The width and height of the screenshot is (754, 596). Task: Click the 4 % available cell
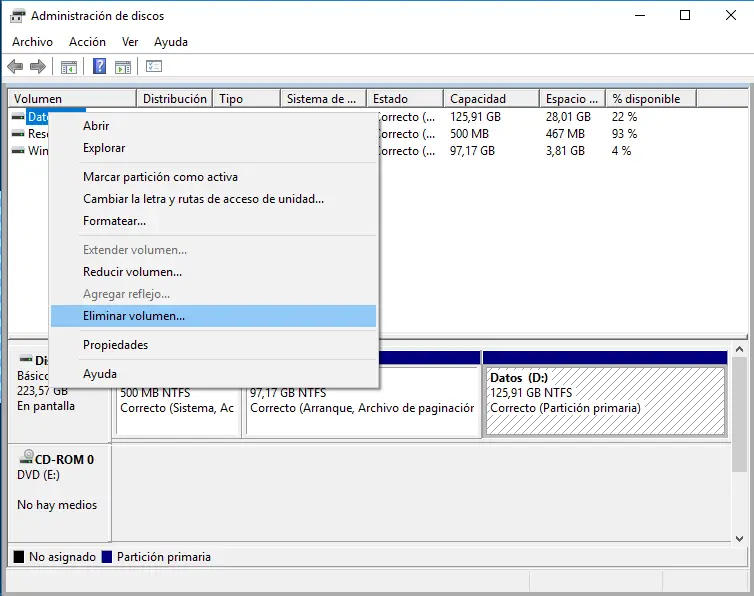coord(621,151)
